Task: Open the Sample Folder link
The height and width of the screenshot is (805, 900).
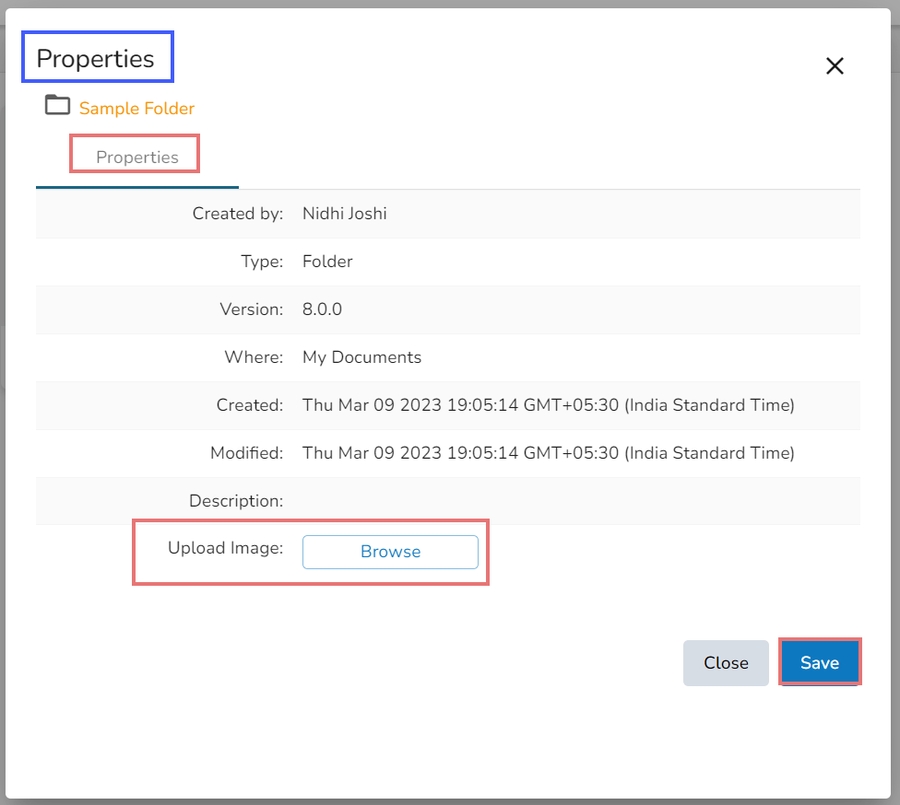Action: pyautogui.click(x=137, y=108)
